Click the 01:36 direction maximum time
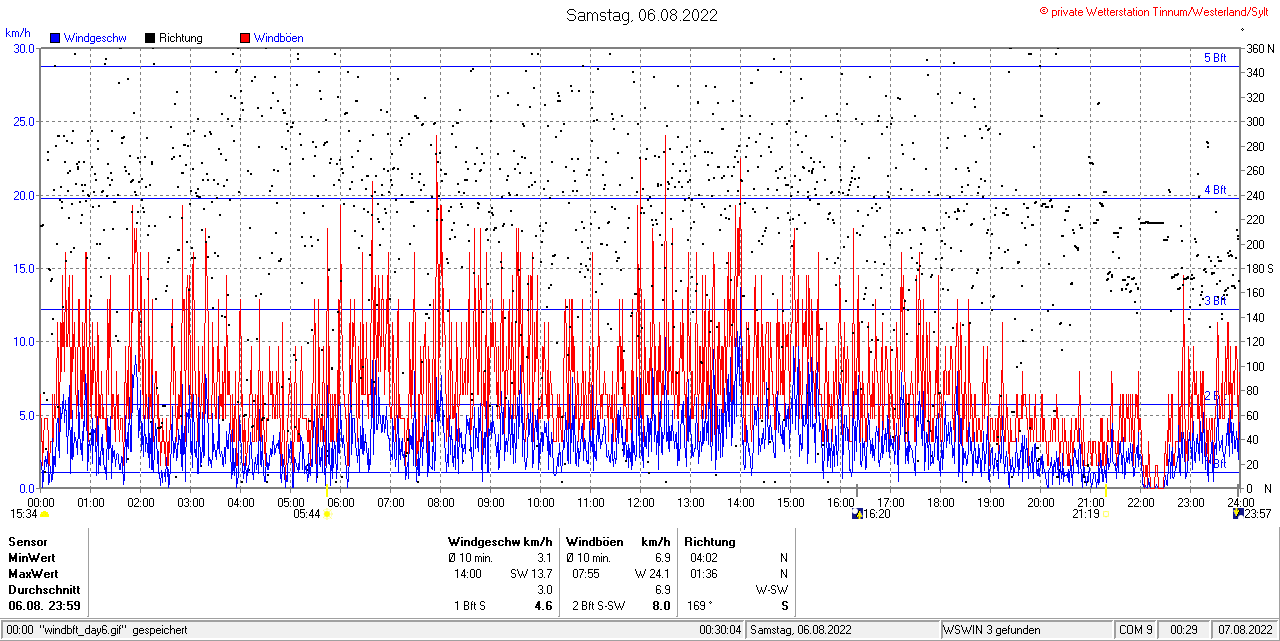 click(x=703, y=574)
